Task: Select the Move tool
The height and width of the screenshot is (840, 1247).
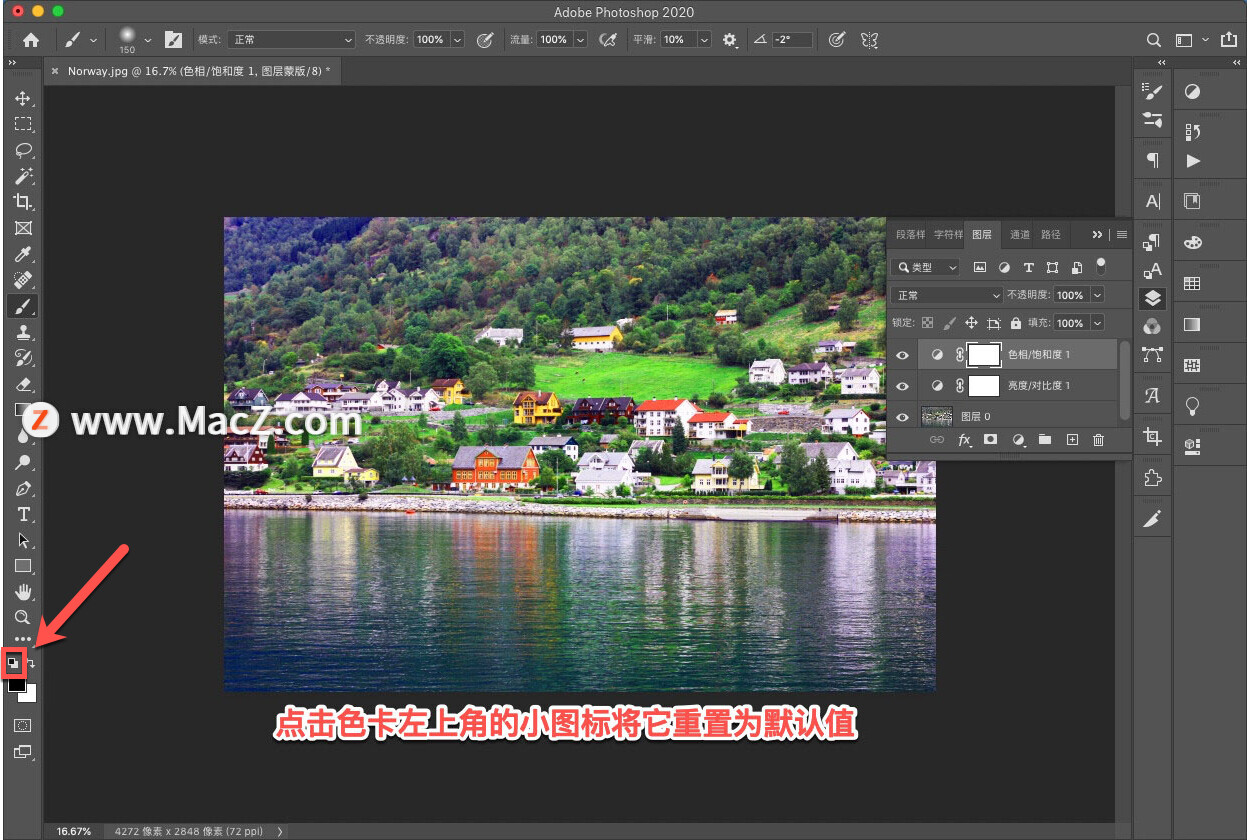Action: 22,98
